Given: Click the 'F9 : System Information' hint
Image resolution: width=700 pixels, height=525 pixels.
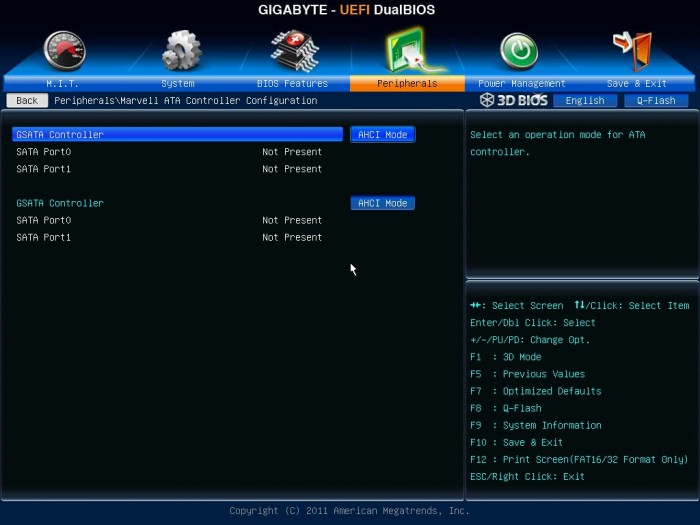Looking at the screenshot, I should pos(536,425).
